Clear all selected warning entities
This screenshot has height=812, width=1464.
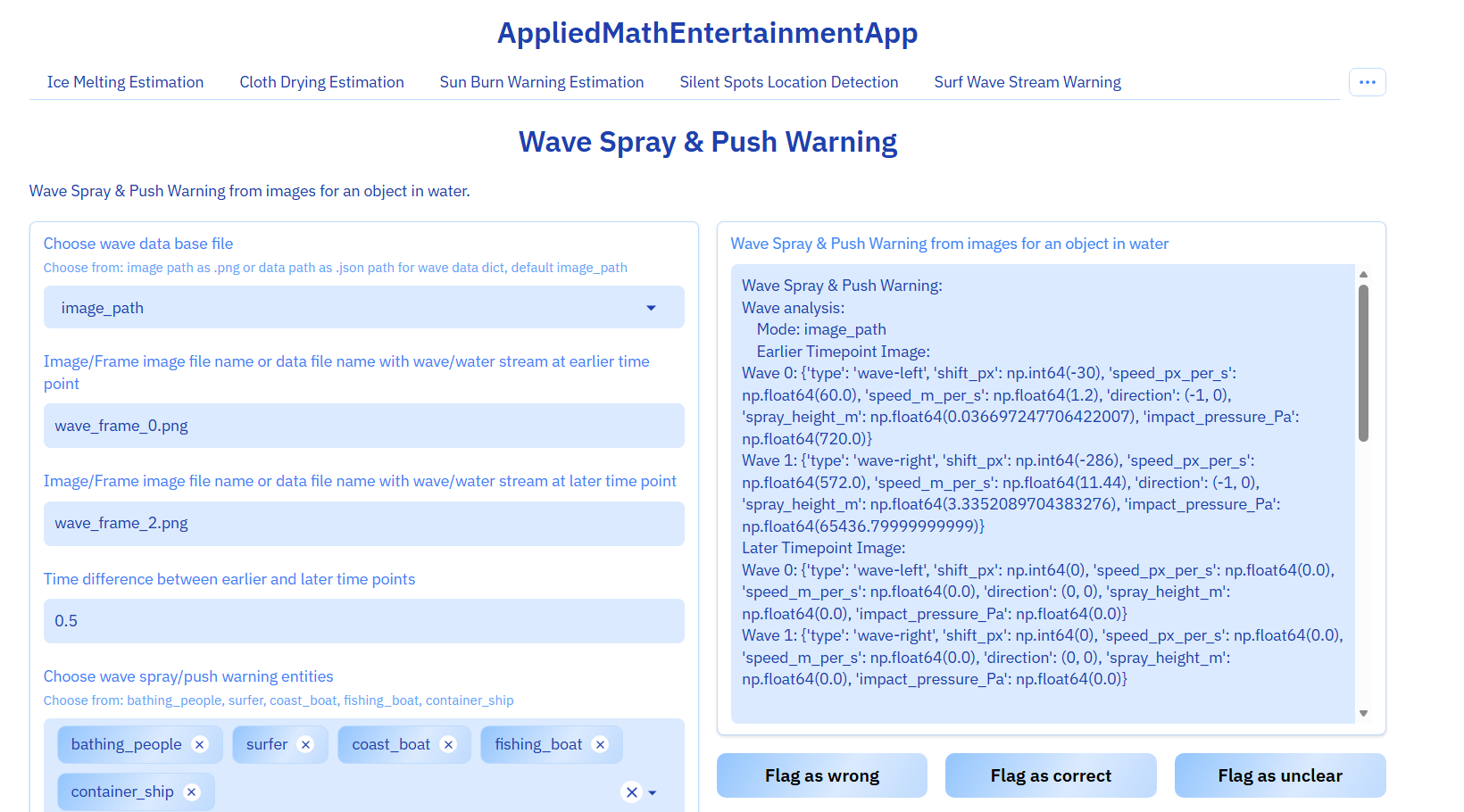point(631,791)
